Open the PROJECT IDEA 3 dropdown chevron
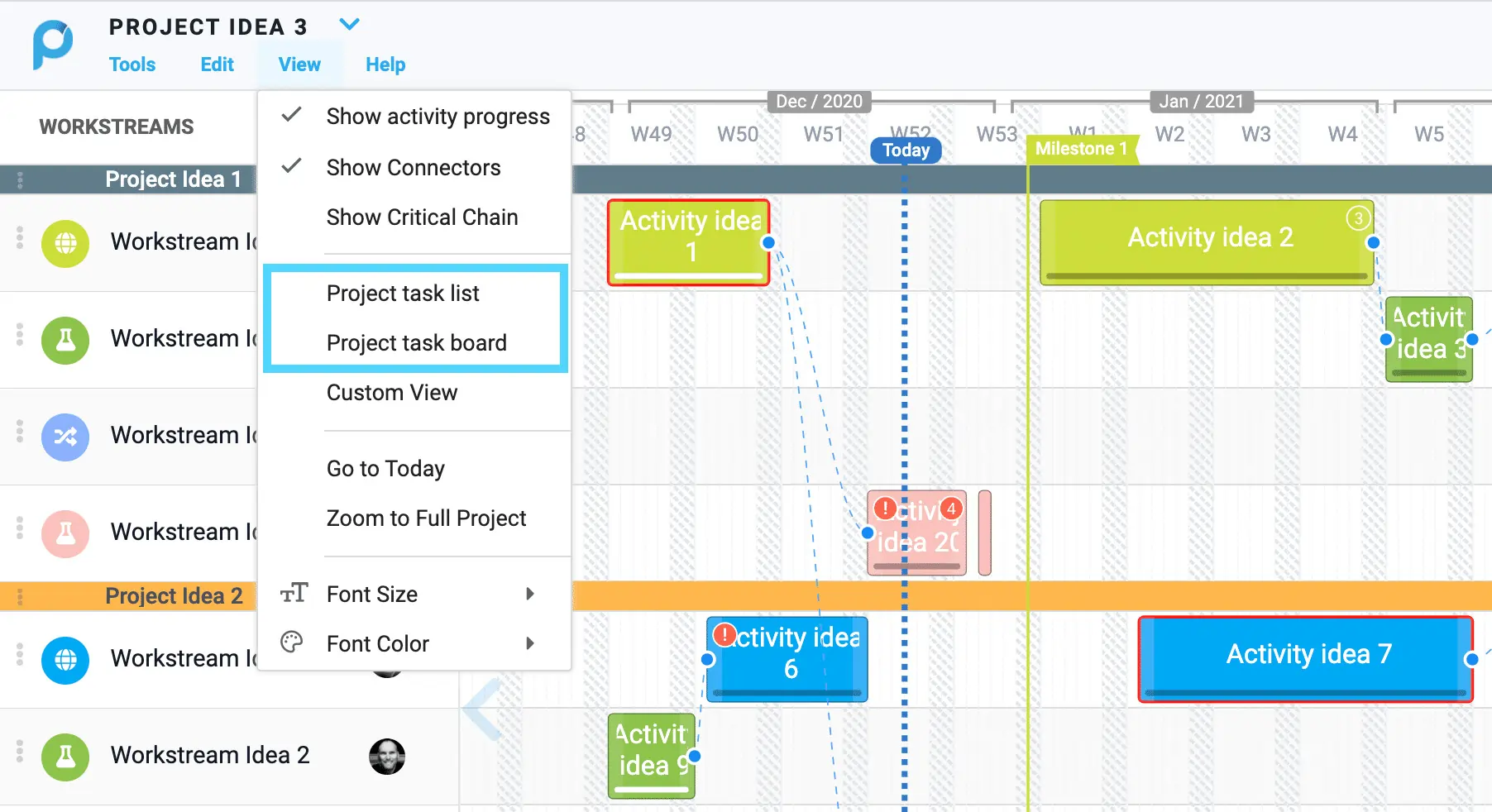Image resolution: width=1492 pixels, height=812 pixels. tap(349, 24)
